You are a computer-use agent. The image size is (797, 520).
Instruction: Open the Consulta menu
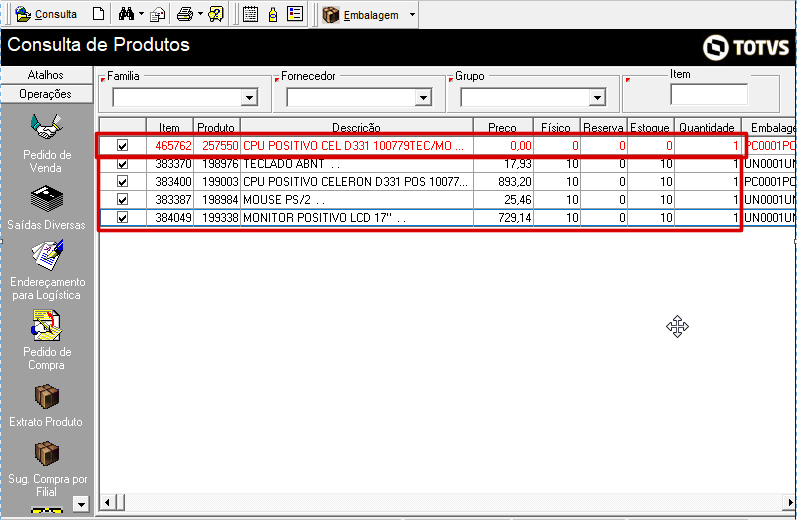coord(46,14)
